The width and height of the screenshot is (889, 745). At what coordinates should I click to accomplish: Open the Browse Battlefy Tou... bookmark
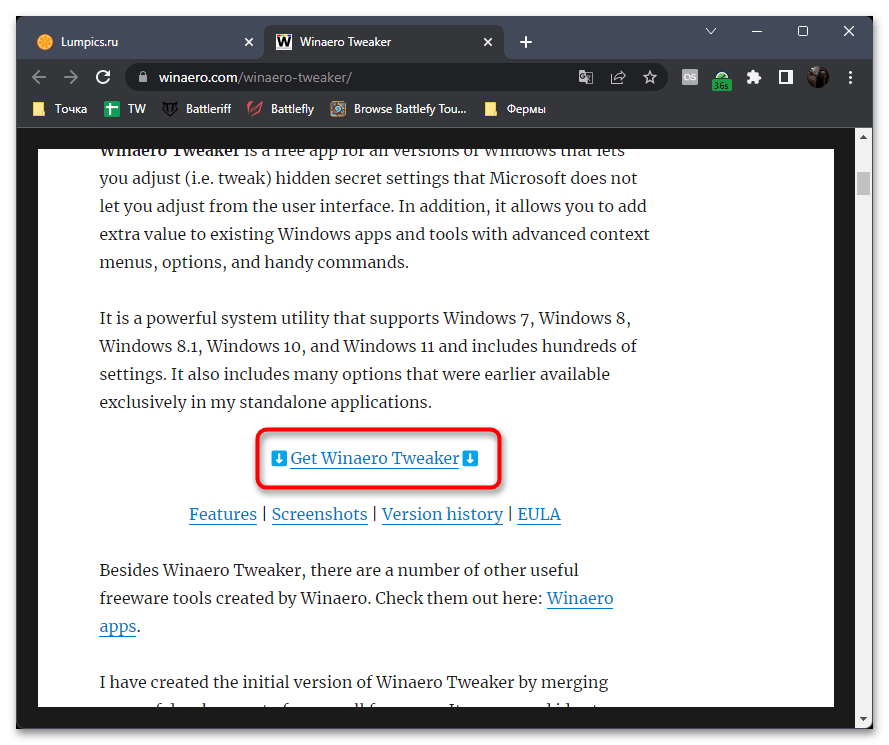click(x=399, y=109)
